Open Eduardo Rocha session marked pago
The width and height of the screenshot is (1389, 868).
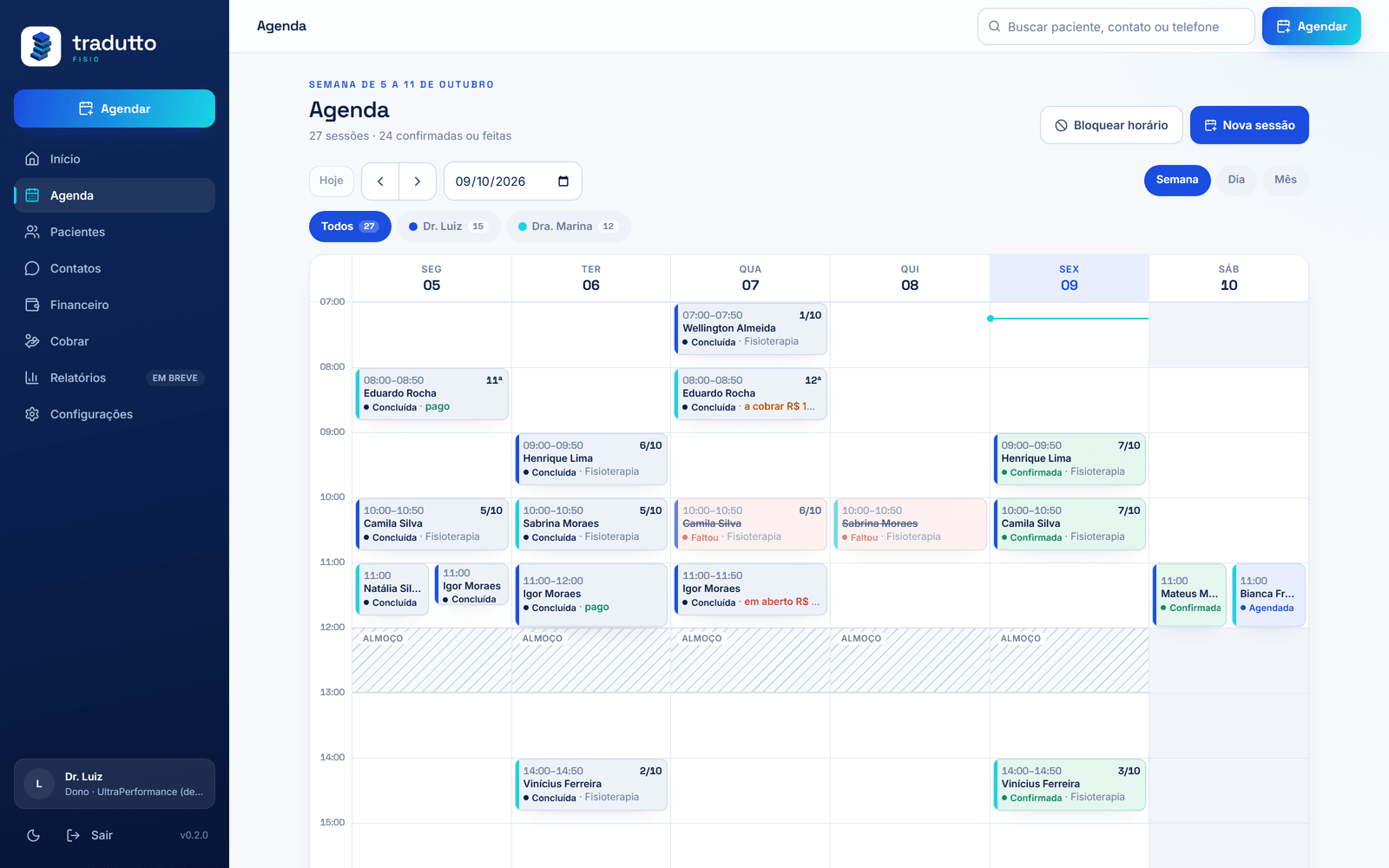(432, 394)
